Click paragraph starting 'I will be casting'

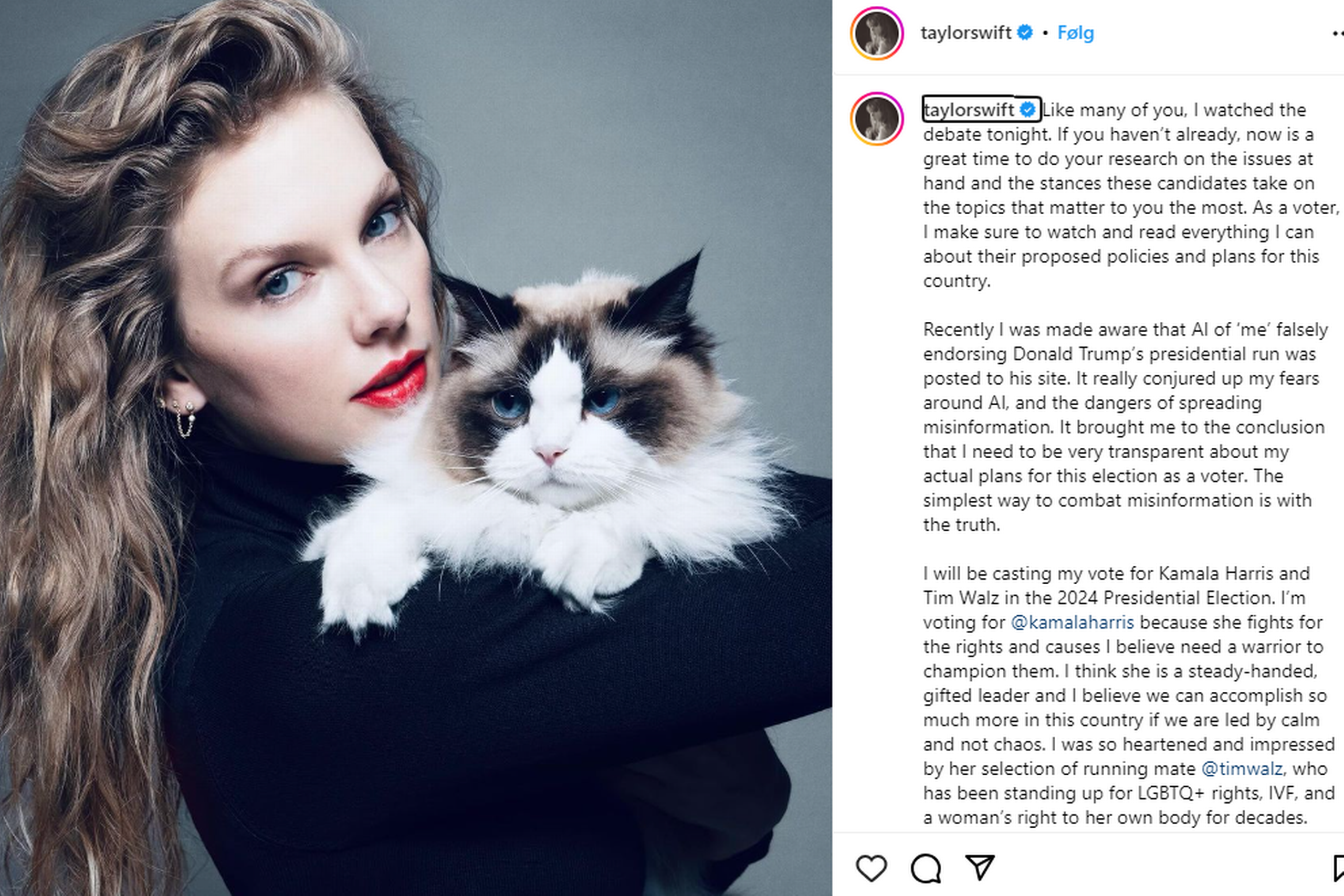pyautogui.click(x=1129, y=695)
